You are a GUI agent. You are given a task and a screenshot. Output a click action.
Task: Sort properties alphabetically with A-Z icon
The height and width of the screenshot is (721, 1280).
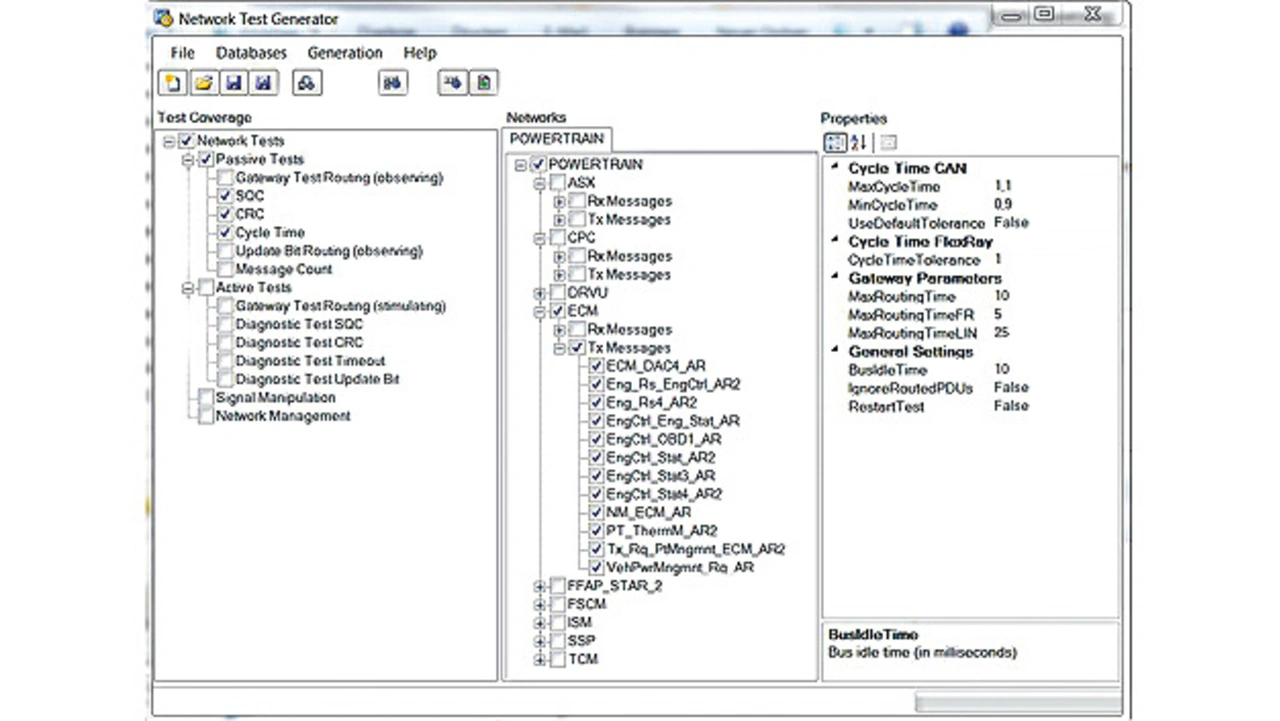pyautogui.click(x=857, y=142)
